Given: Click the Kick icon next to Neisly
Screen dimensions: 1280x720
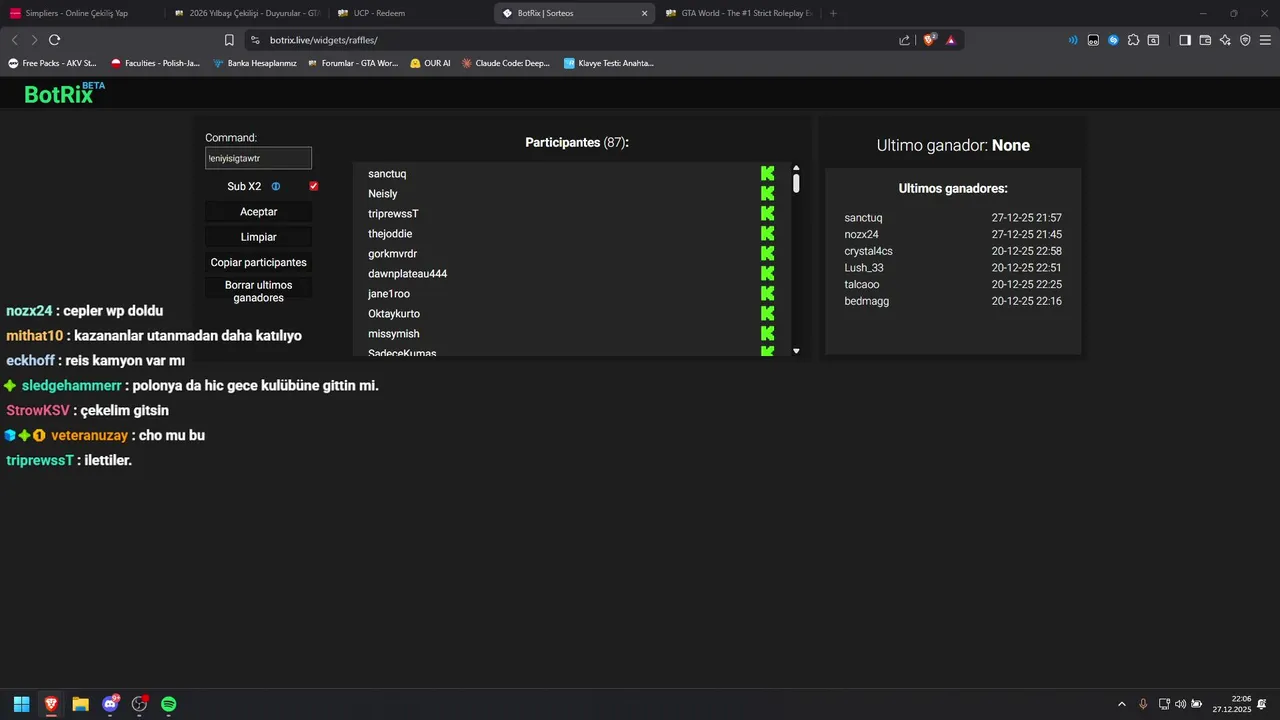Looking at the screenshot, I should pos(767,194).
